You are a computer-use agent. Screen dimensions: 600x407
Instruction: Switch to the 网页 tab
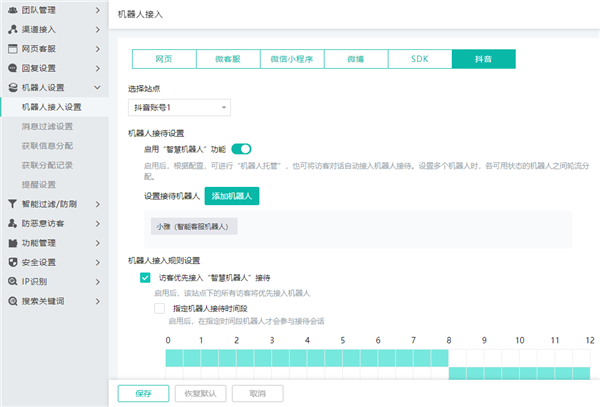164,59
